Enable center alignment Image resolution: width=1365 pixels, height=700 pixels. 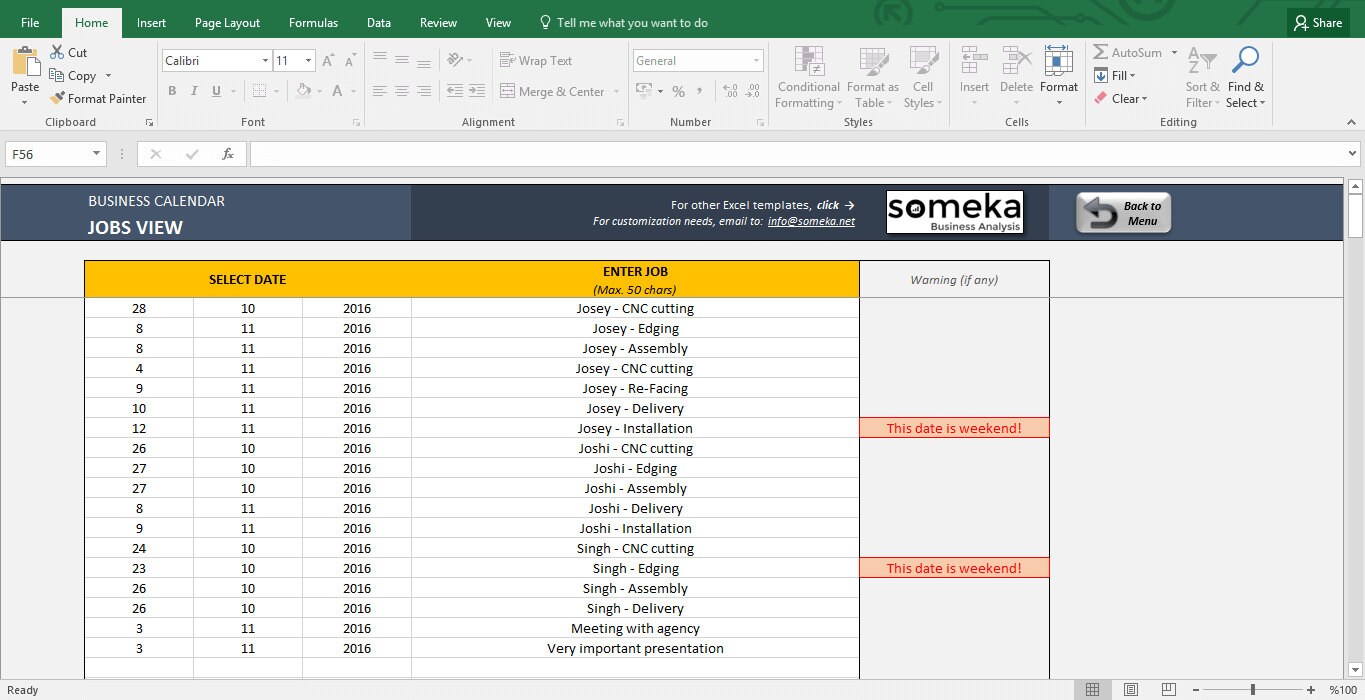point(401,91)
